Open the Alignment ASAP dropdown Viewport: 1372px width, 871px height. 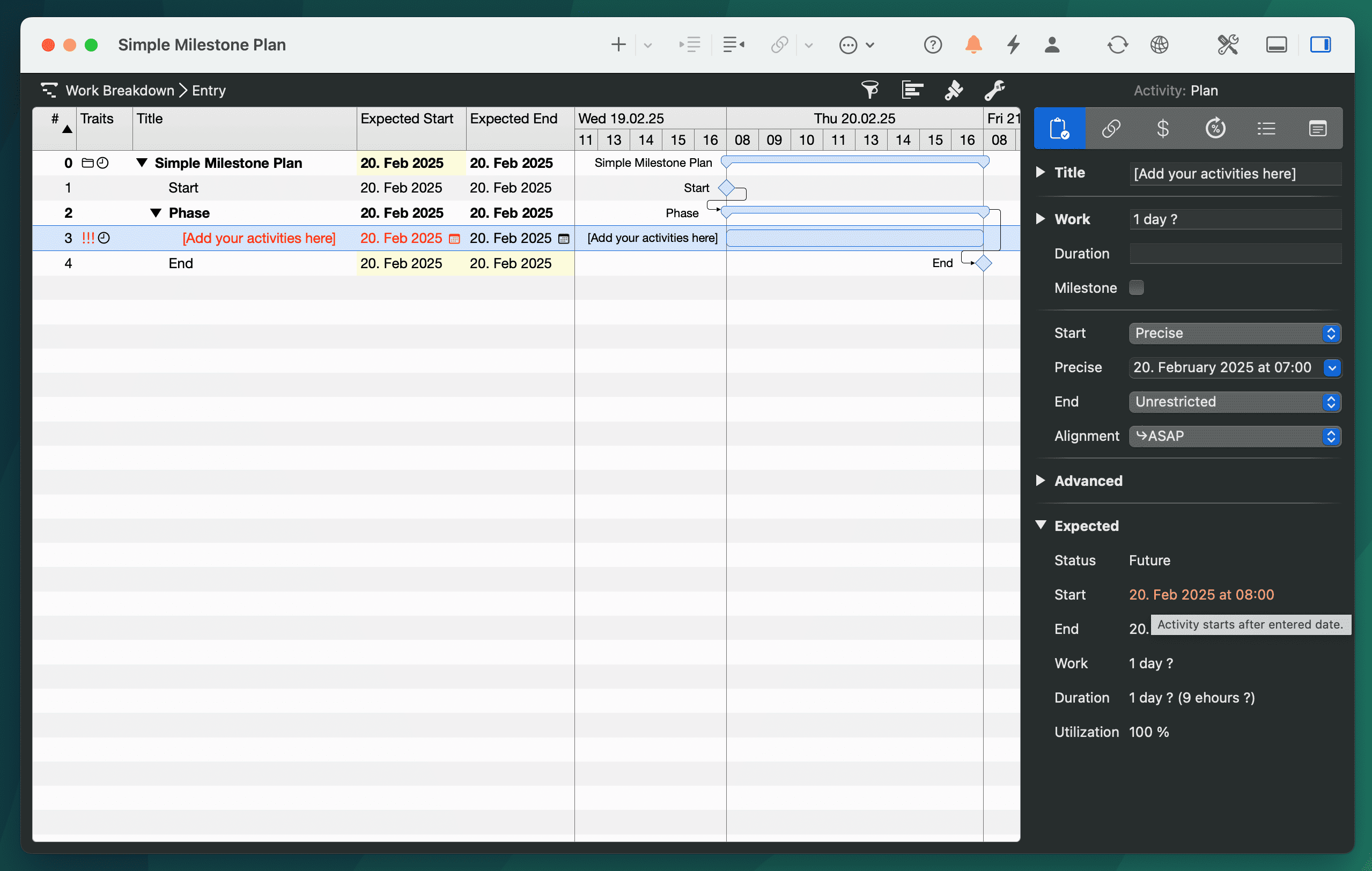[x=1234, y=437]
